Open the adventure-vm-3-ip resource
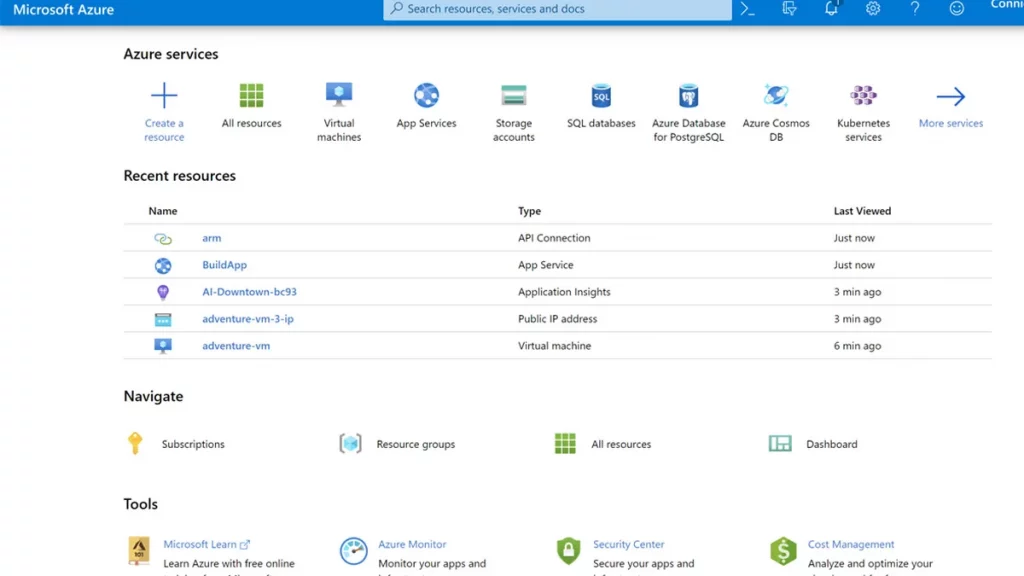 pyautogui.click(x=247, y=319)
